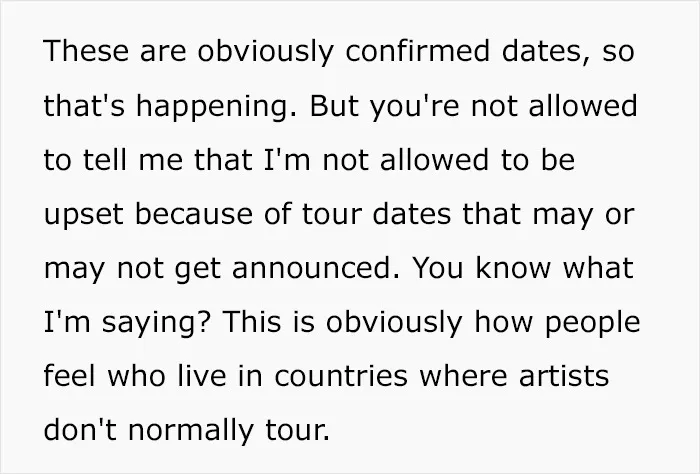Click the word "announced." in the text

316,268
